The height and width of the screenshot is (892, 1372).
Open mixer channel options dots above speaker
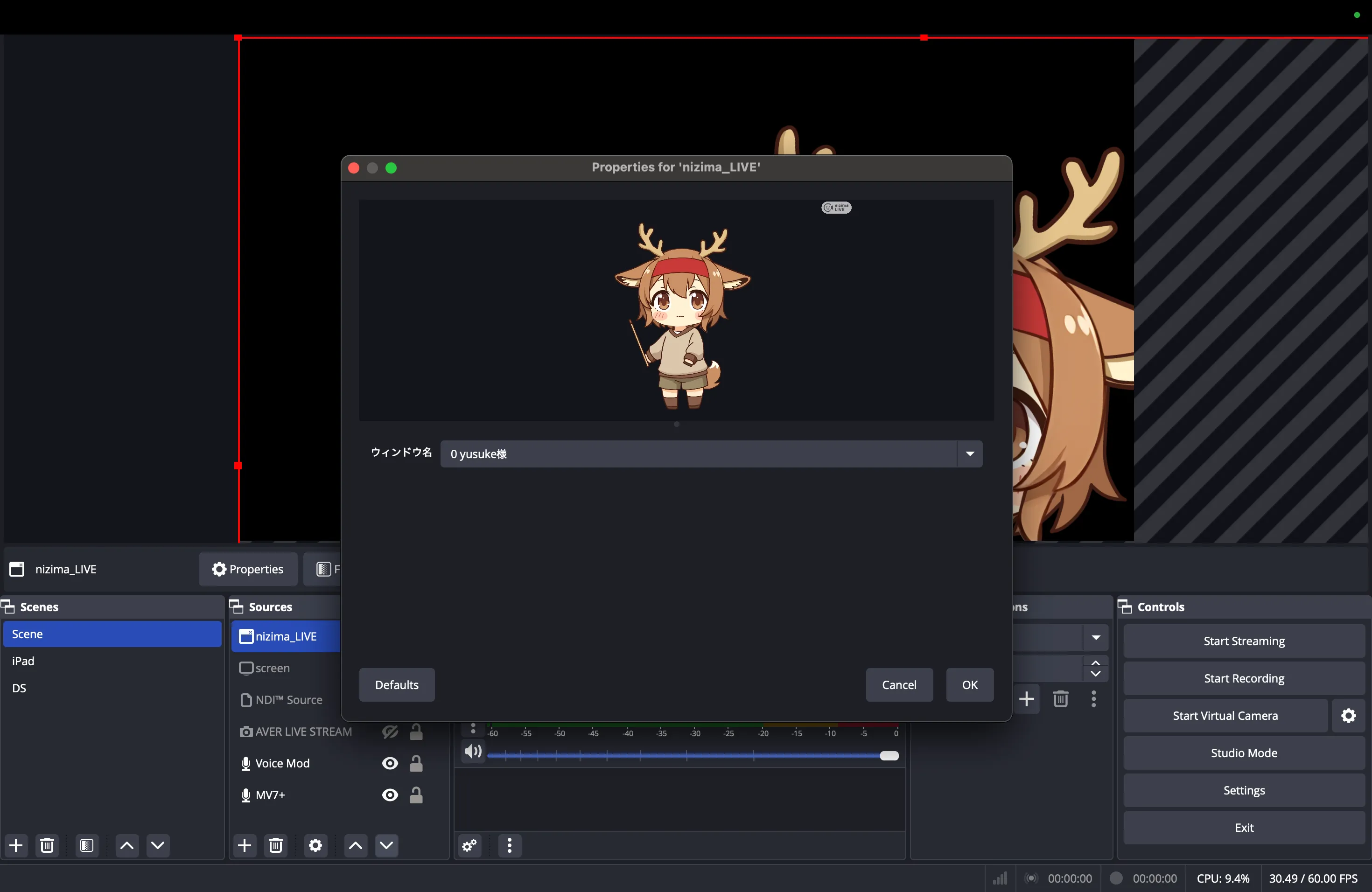pos(473,729)
